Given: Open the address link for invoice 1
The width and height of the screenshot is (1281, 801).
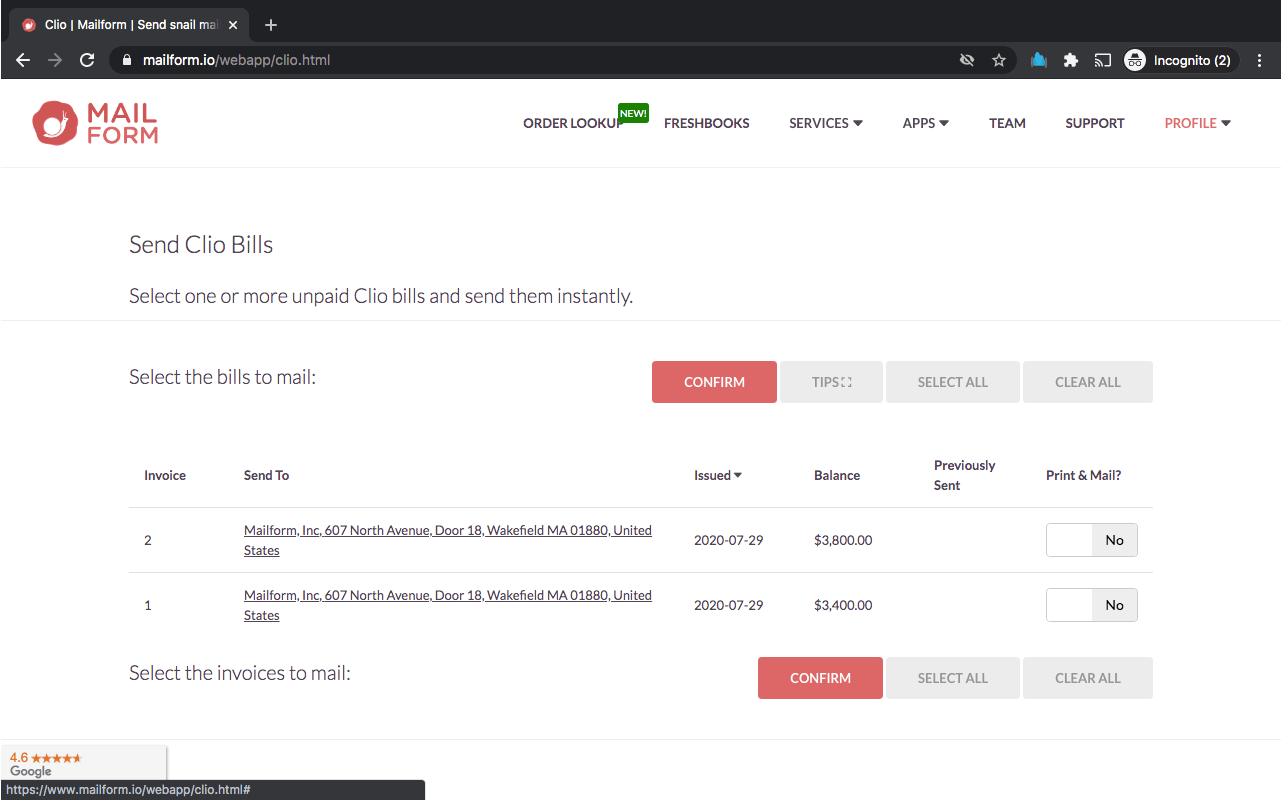Looking at the screenshot, I should [448, 605].
